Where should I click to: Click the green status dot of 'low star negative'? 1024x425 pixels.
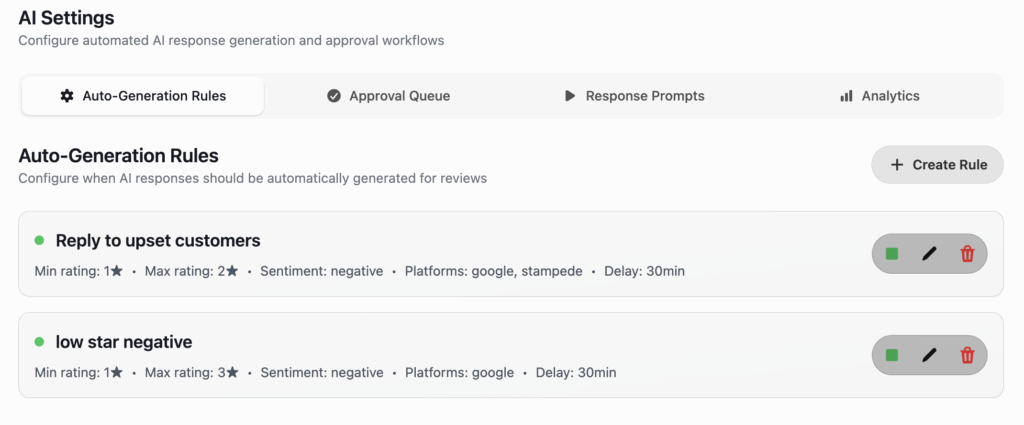(39, 341)
